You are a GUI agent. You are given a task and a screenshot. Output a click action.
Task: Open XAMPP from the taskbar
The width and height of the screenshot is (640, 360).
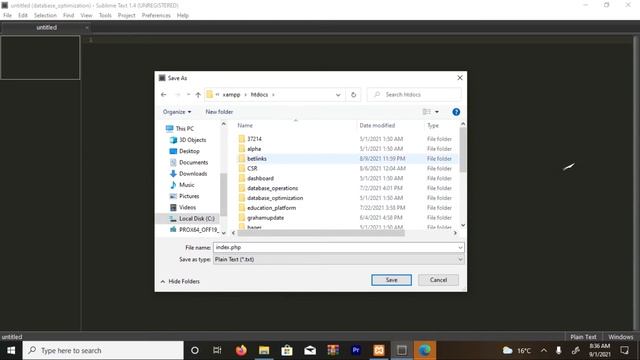pyautogui.click(x=379, y=351)
